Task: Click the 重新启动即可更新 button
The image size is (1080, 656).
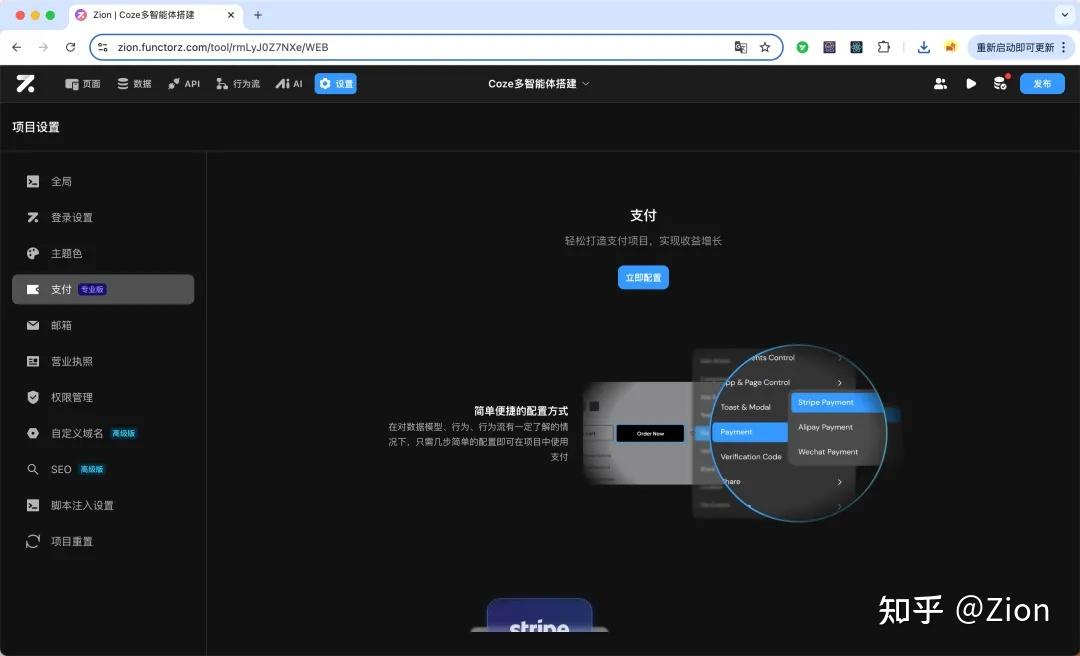Action: (x=1015, y=47)
